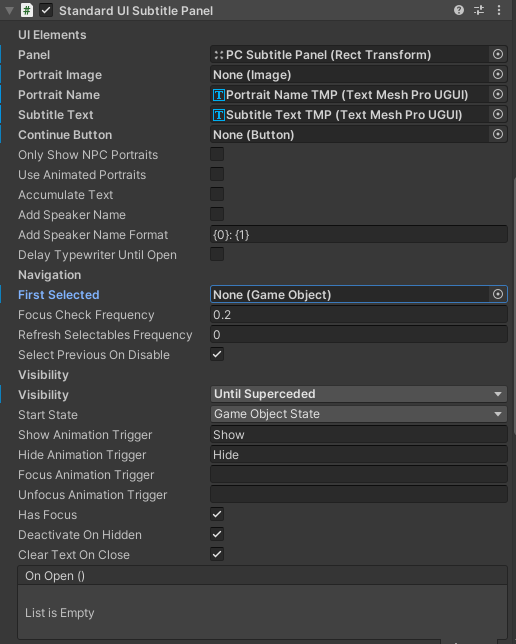Click empty Focus Animation Trigger field
The width and height of the screenshot is (516, 644).
(x=359, y=475)
